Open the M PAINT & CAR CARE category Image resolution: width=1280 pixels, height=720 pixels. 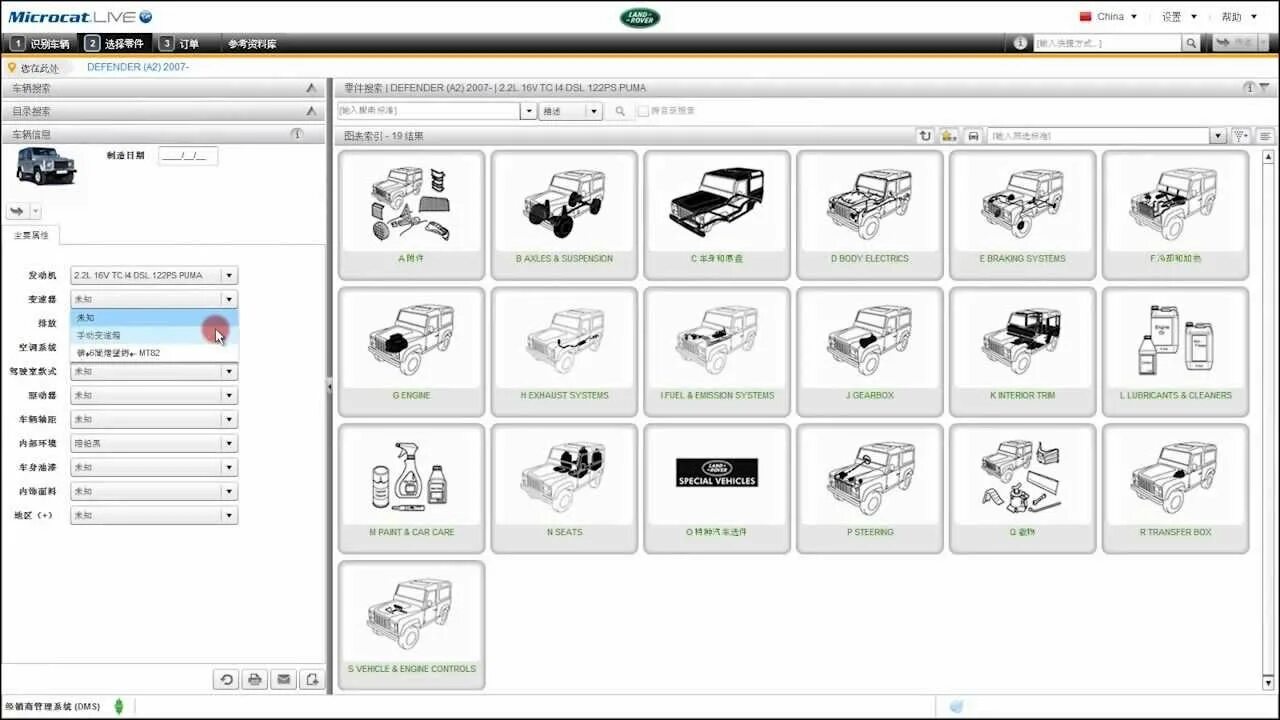[411, 489]
